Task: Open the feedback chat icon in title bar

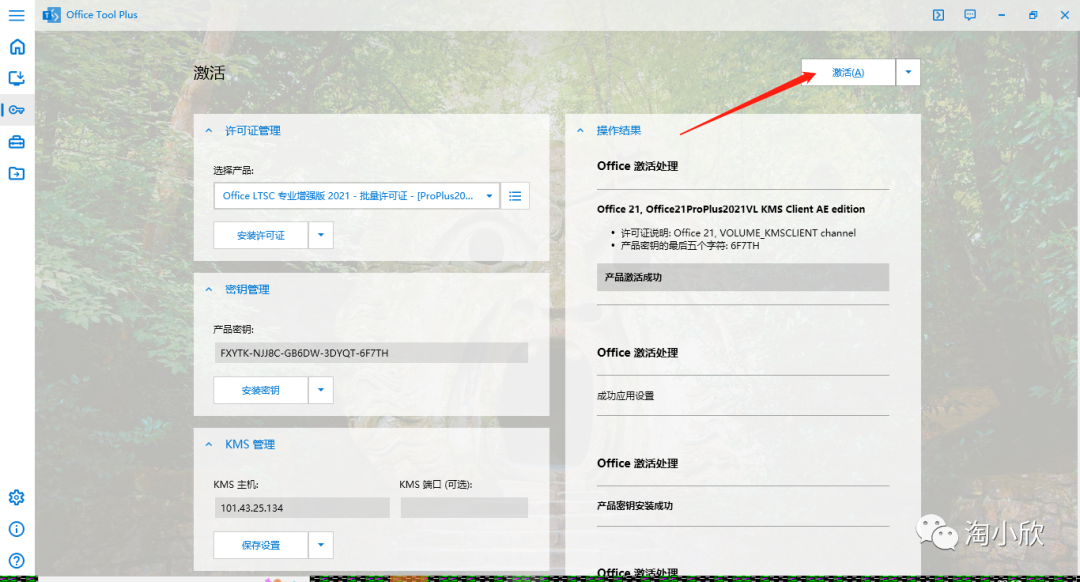Action: tap(970, 14)
